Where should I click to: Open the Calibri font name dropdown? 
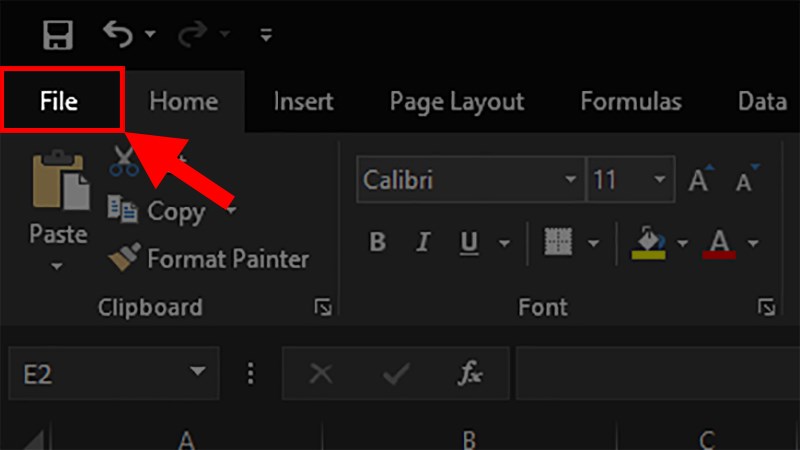[x=570, y=180]
